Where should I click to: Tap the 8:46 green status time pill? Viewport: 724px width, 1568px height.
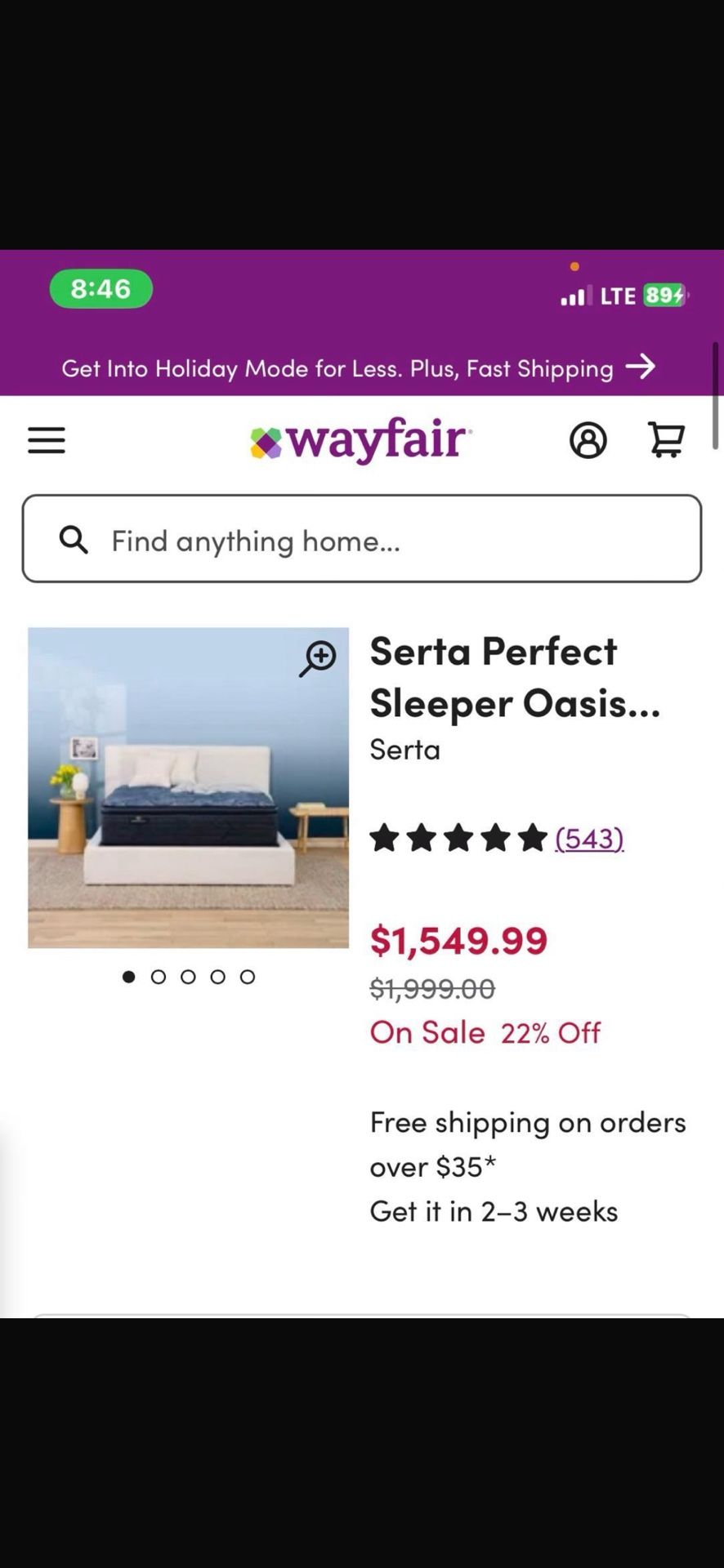point(101,288)
